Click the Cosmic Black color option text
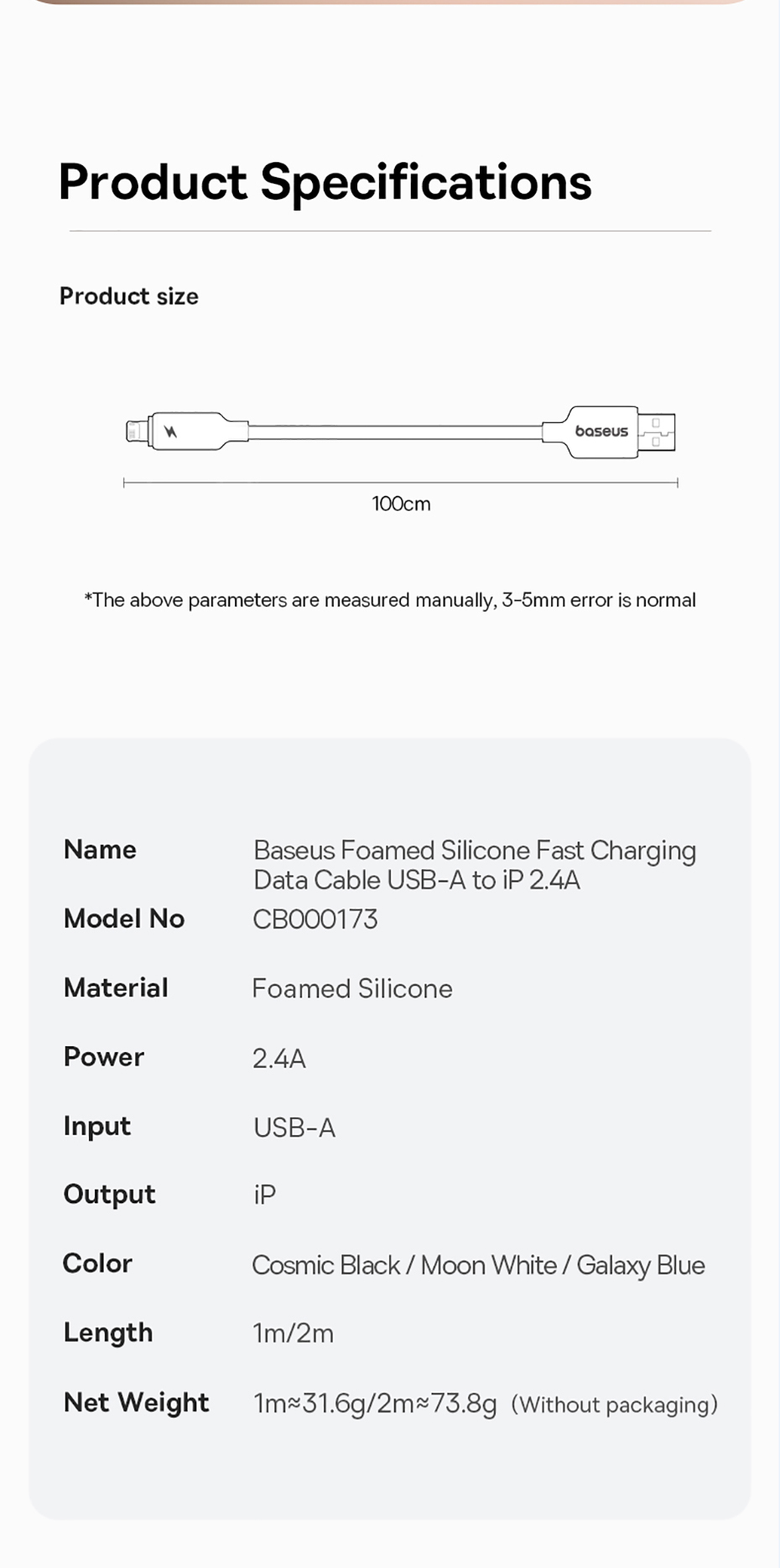780x1568 pixels. (x=326, y=1265)
